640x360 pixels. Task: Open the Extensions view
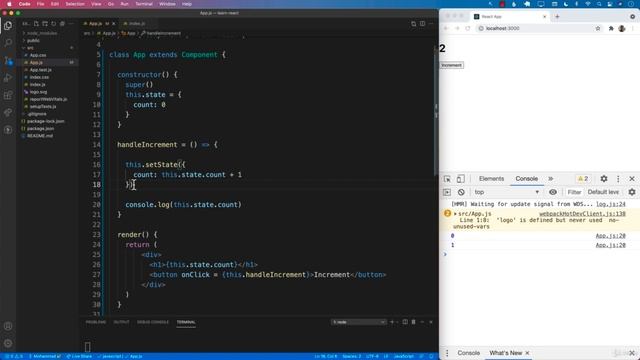point(8,96)
